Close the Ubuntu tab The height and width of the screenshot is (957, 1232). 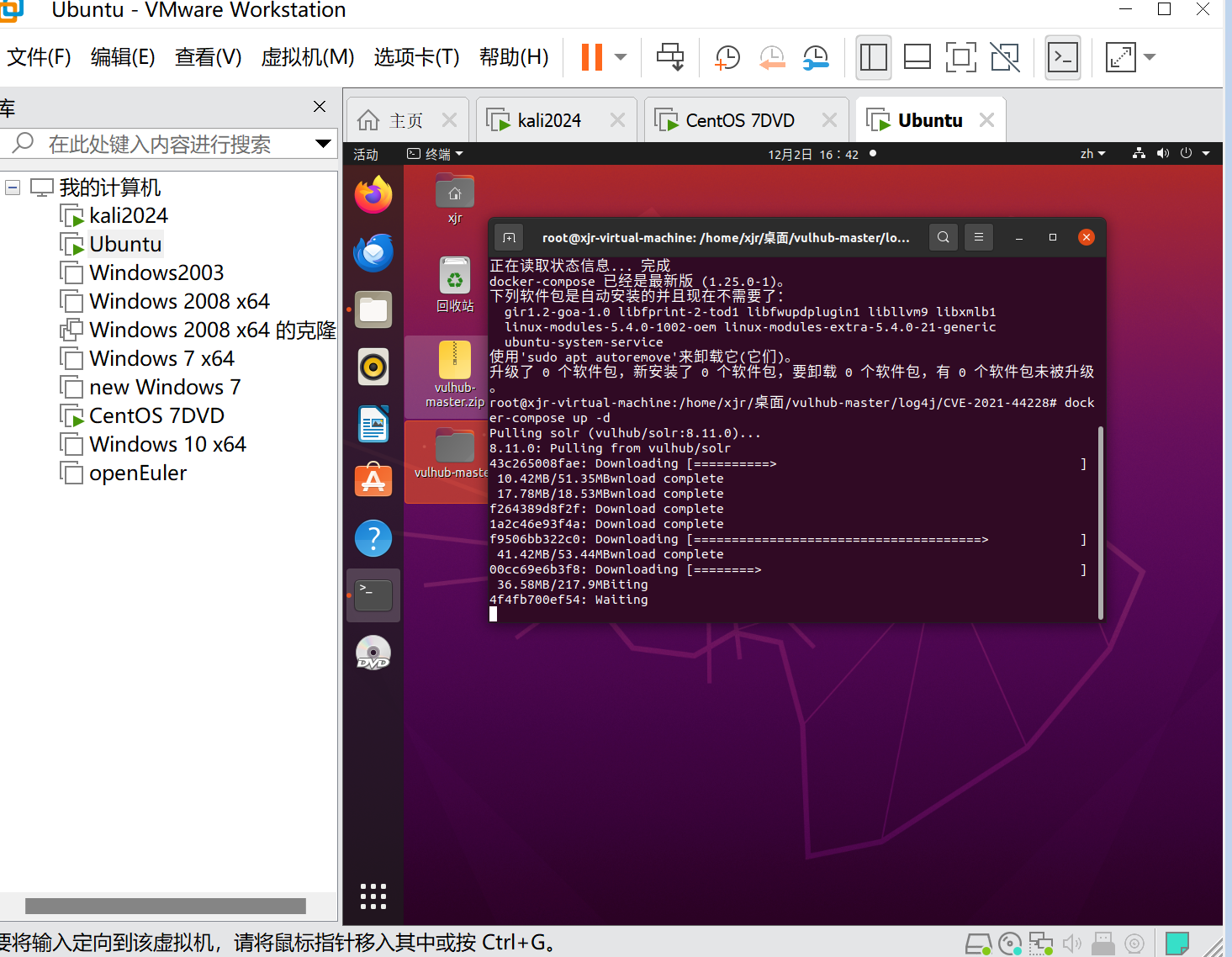(x=987, y=120)
